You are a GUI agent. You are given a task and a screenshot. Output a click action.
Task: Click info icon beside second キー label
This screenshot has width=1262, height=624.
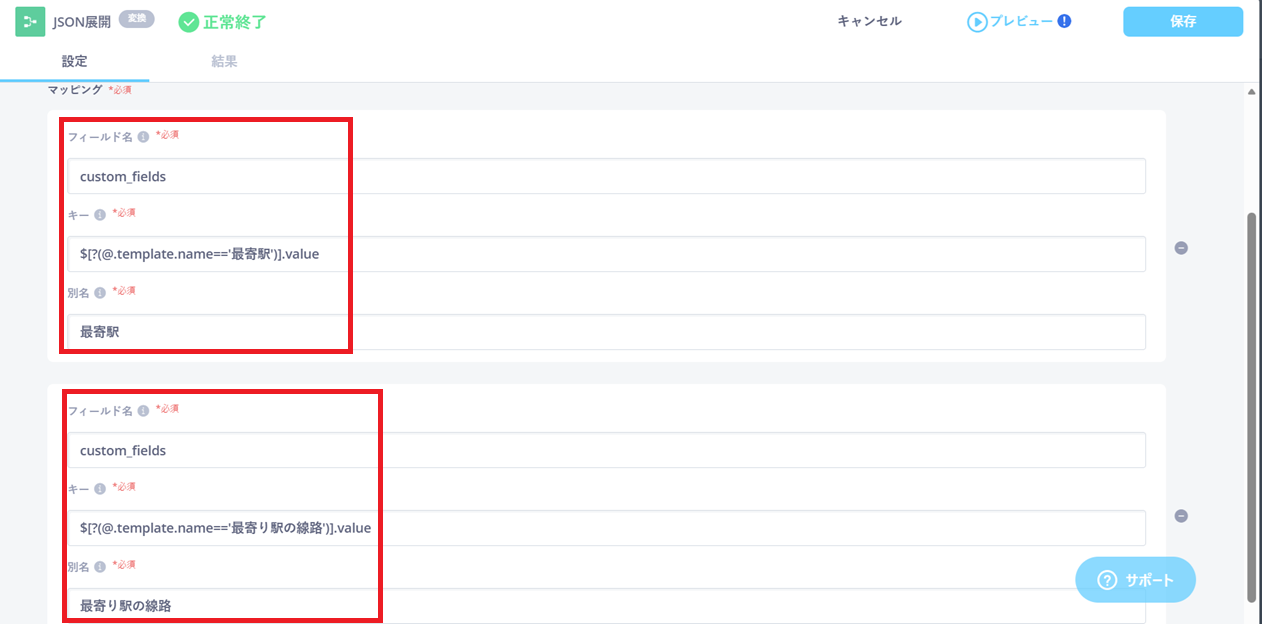pyautogui.click(x=100, y=489)
